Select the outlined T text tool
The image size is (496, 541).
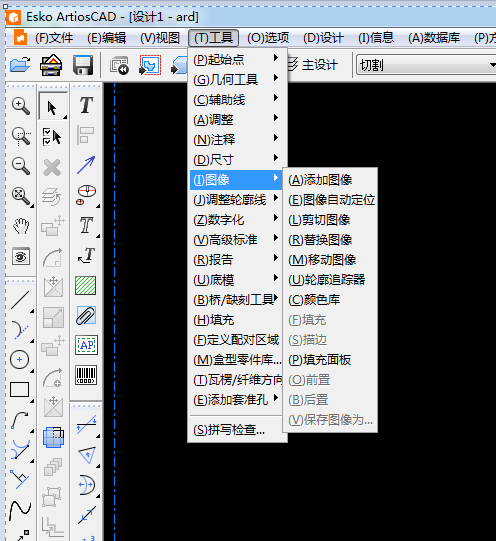tap(86, 225)
